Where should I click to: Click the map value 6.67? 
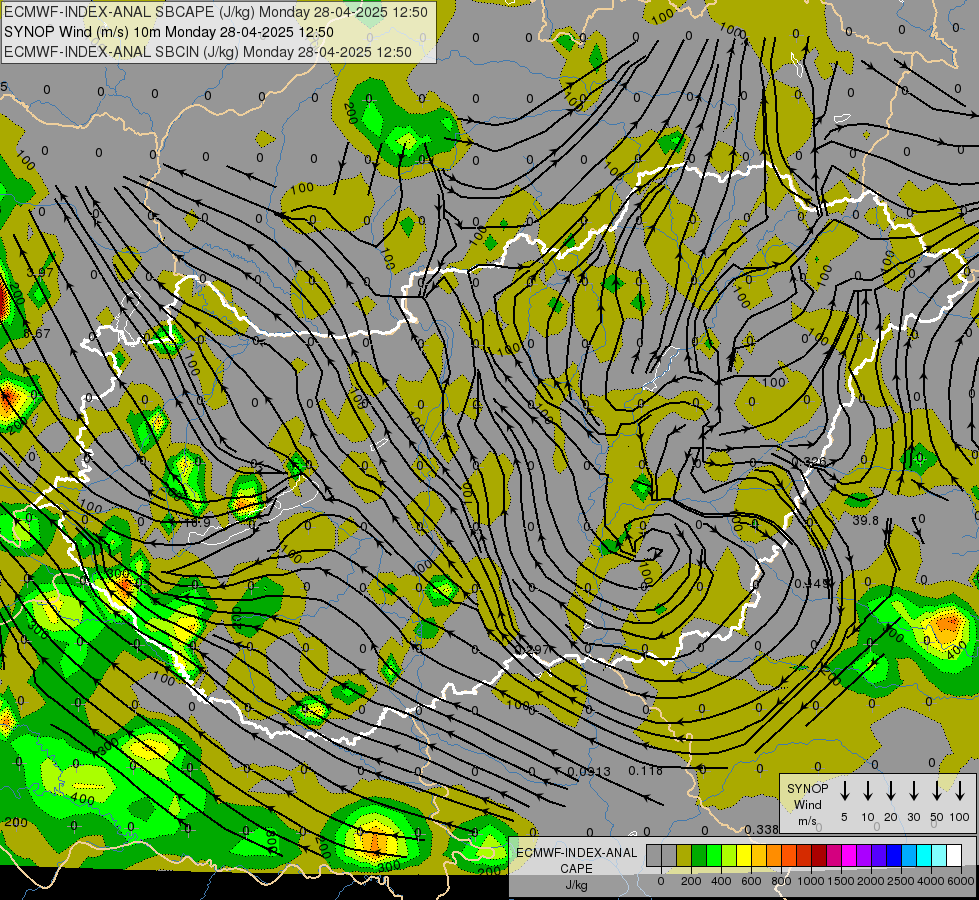[37, 334]
